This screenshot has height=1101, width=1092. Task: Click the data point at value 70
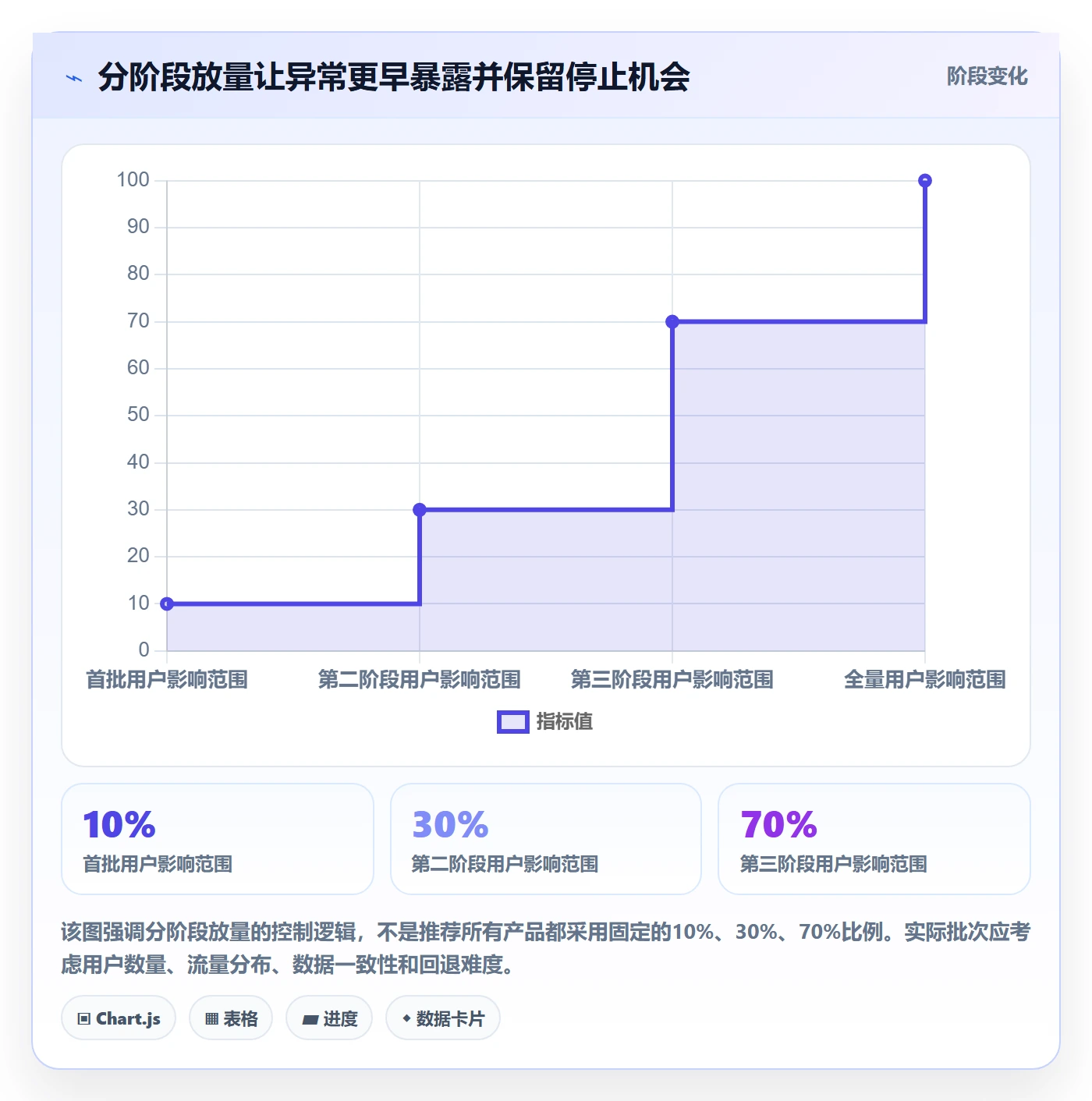(x=672, y=321)
